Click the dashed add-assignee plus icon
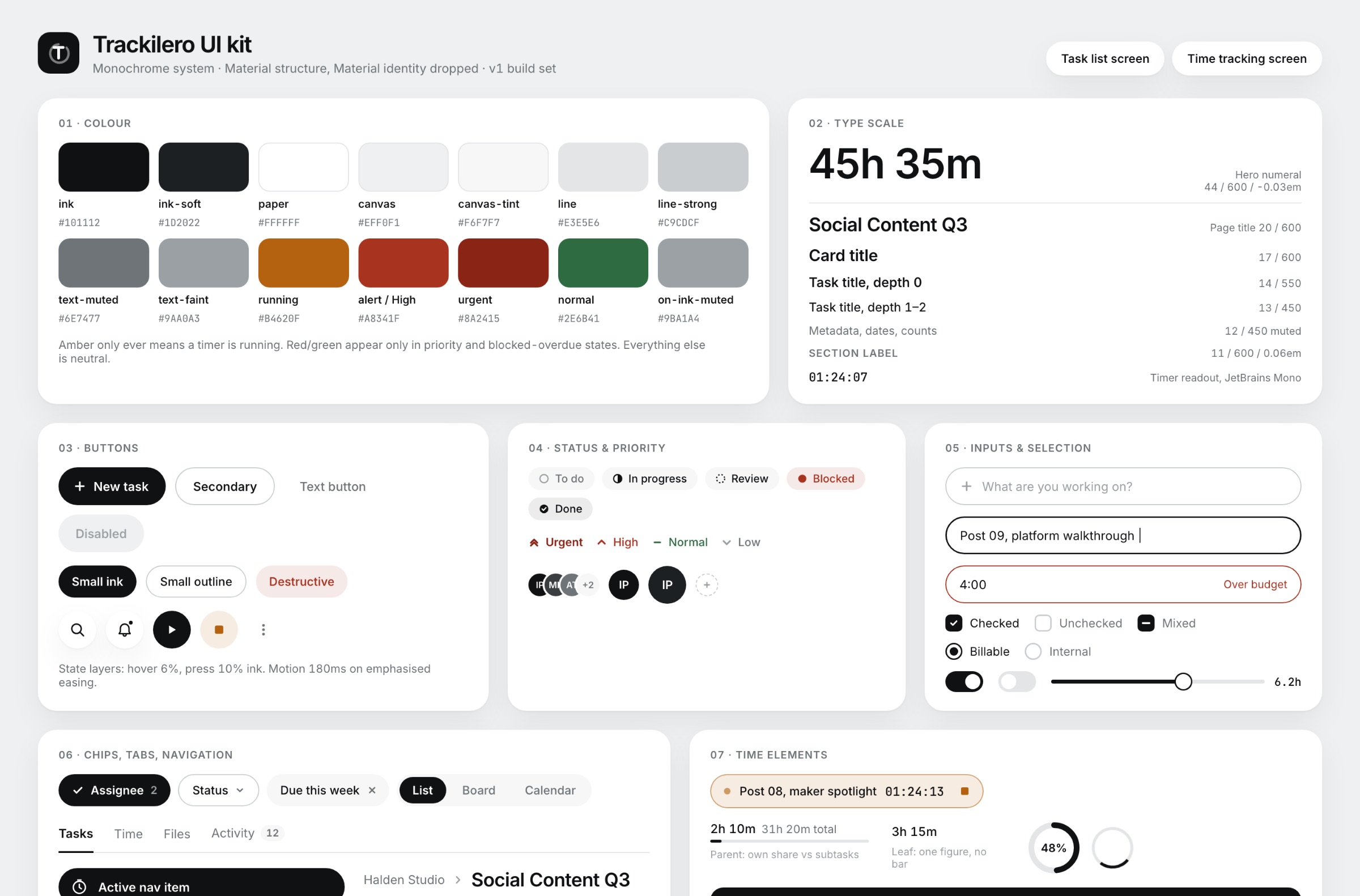This screenshot has height=896, width=1360. click(x=707, y=584)
